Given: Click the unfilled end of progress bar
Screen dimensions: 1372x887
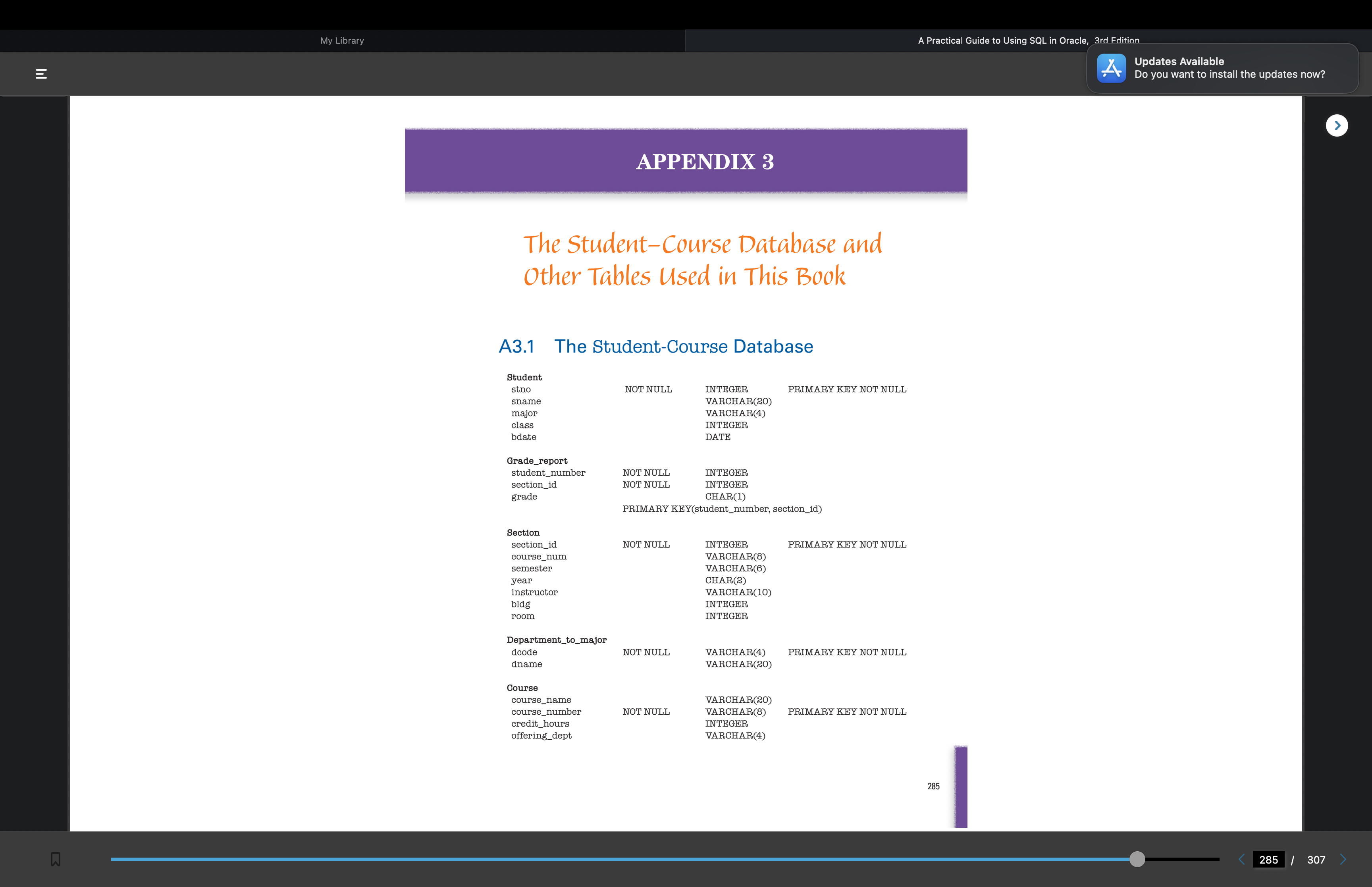Looking at the screenshot, I should [1186, 859].
